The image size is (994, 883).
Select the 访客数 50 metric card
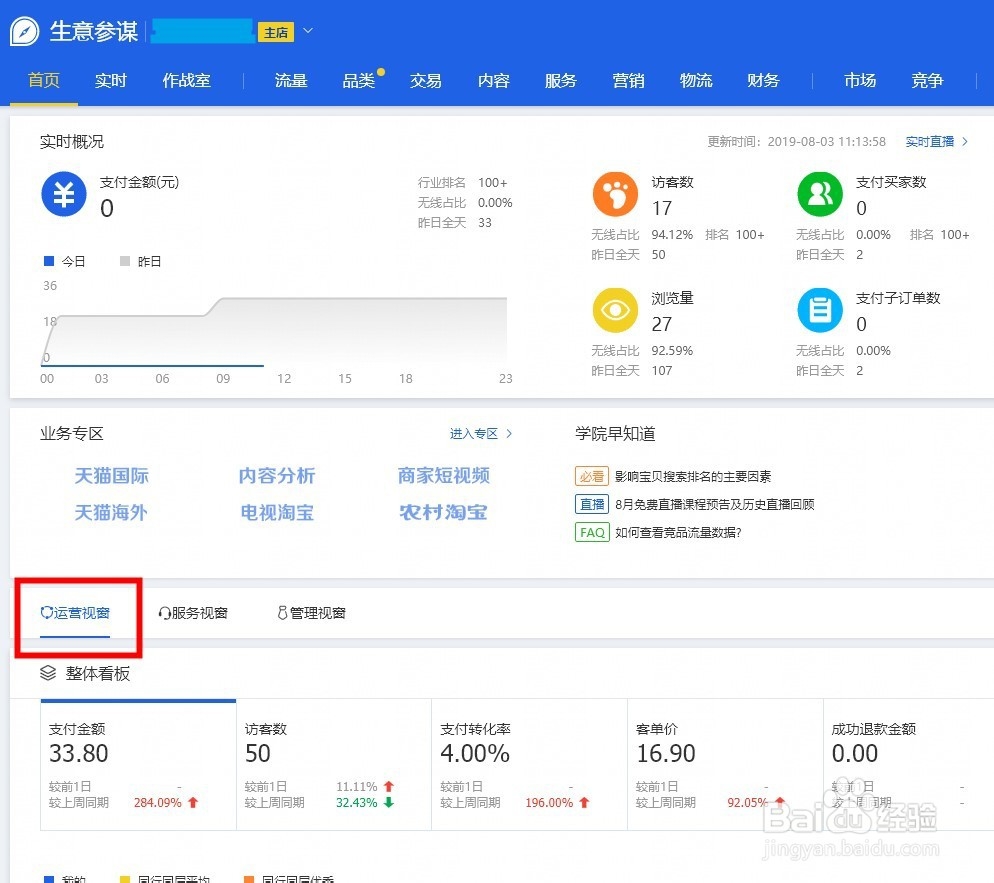[334, 765]
